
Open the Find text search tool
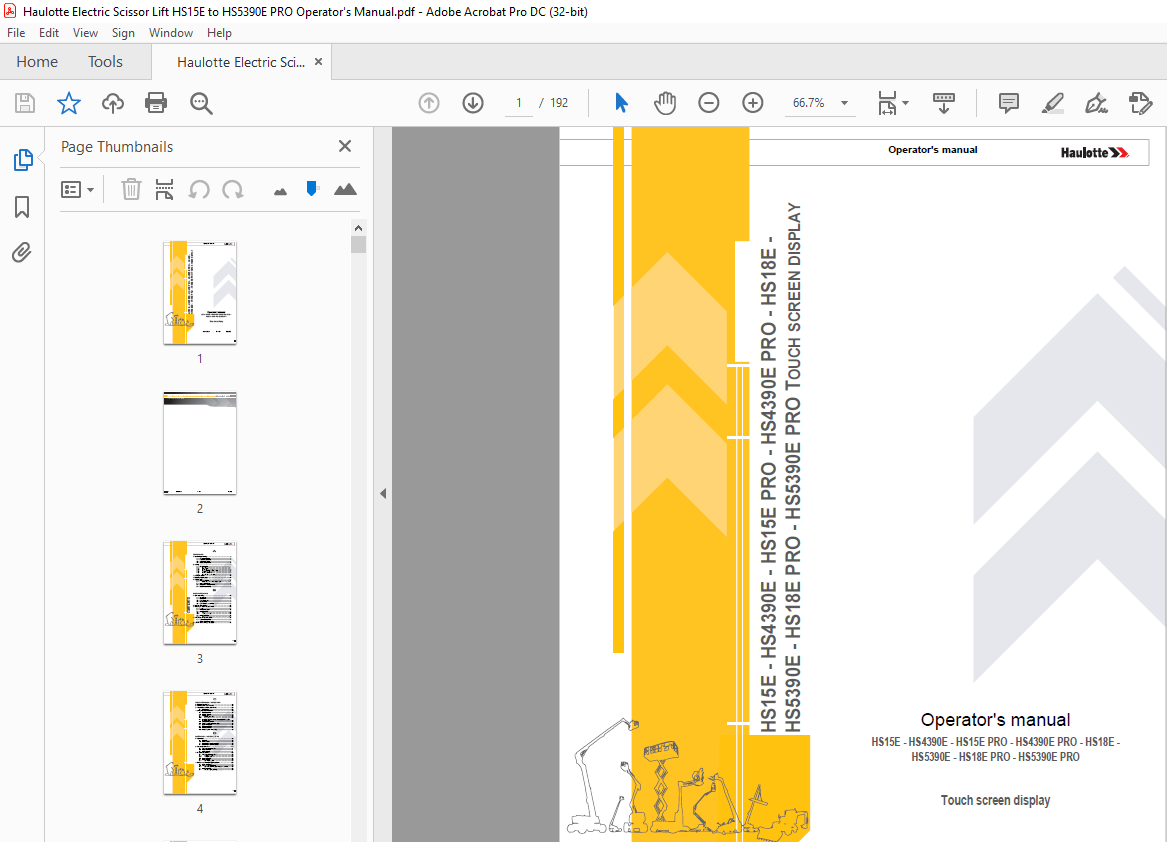(201, 103)
